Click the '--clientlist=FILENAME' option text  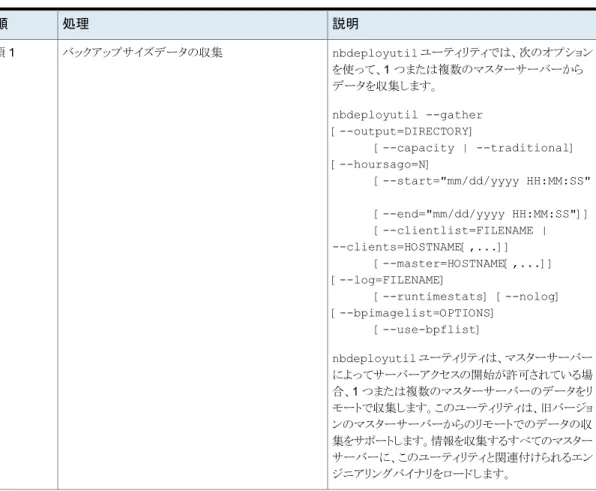458,230
